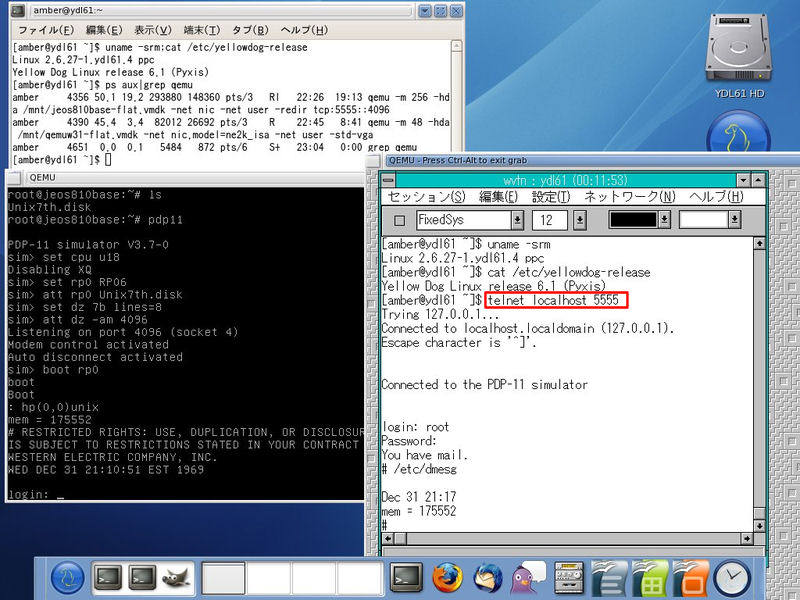Launch the OpenOffice Impress presentation icon

690,579
